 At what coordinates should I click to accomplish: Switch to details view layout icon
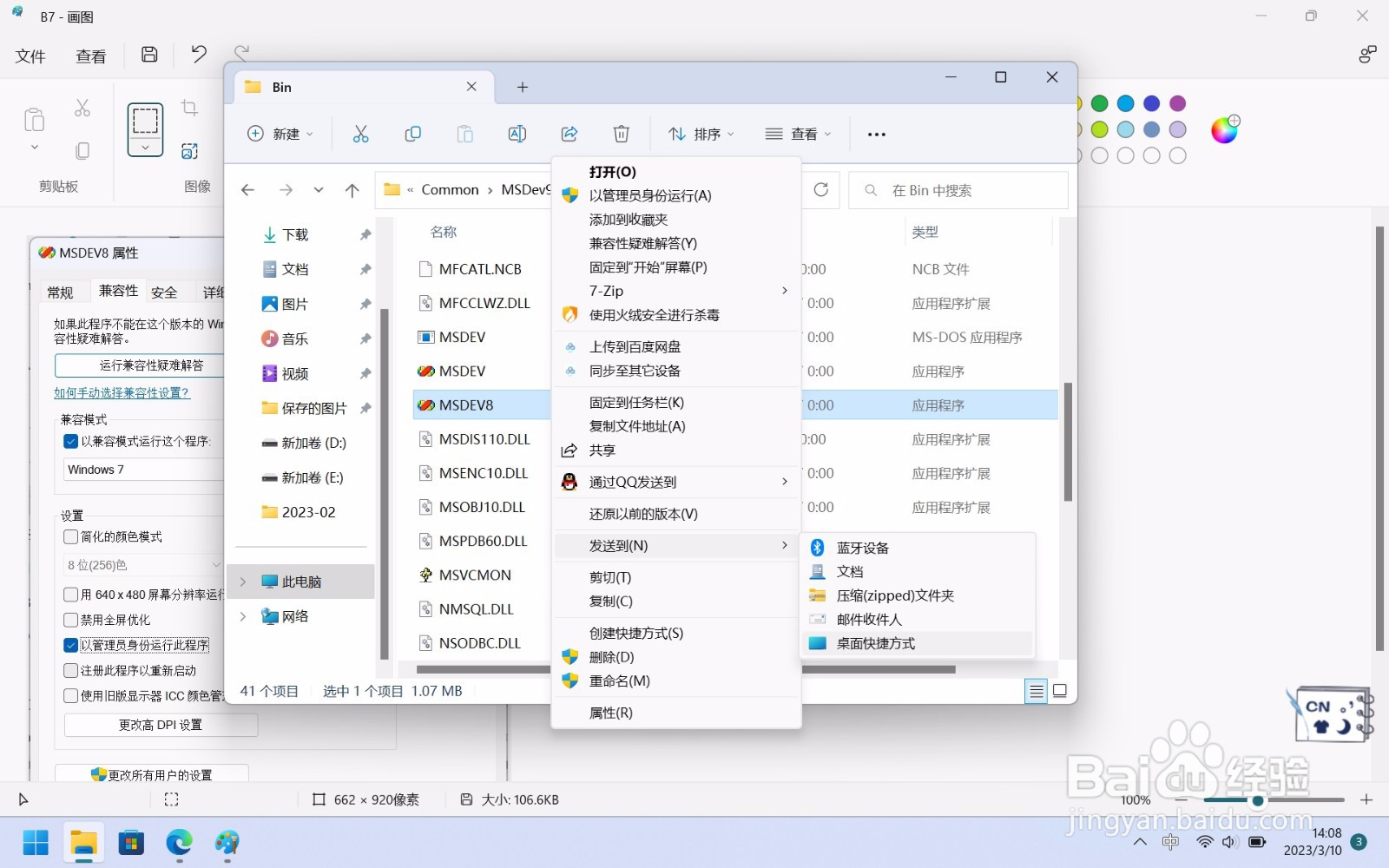(1036, 691)
